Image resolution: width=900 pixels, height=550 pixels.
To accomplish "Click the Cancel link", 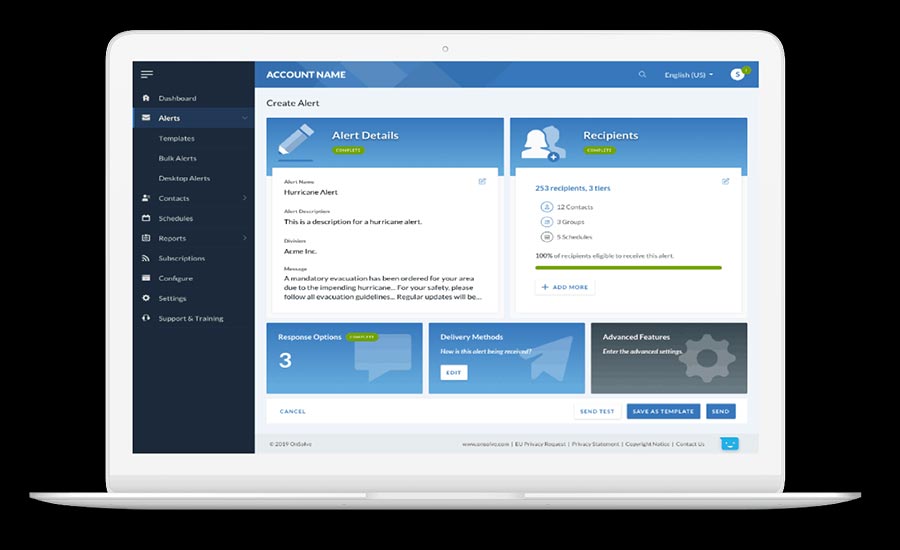I will click(293, 411).
